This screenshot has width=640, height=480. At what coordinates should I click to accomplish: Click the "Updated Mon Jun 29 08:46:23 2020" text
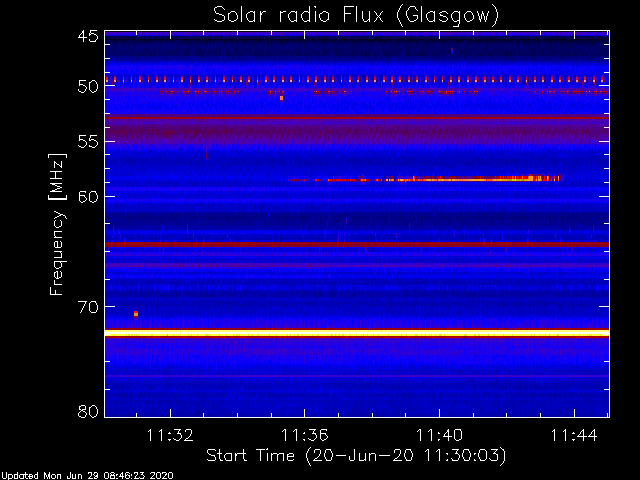coord(87,476)
